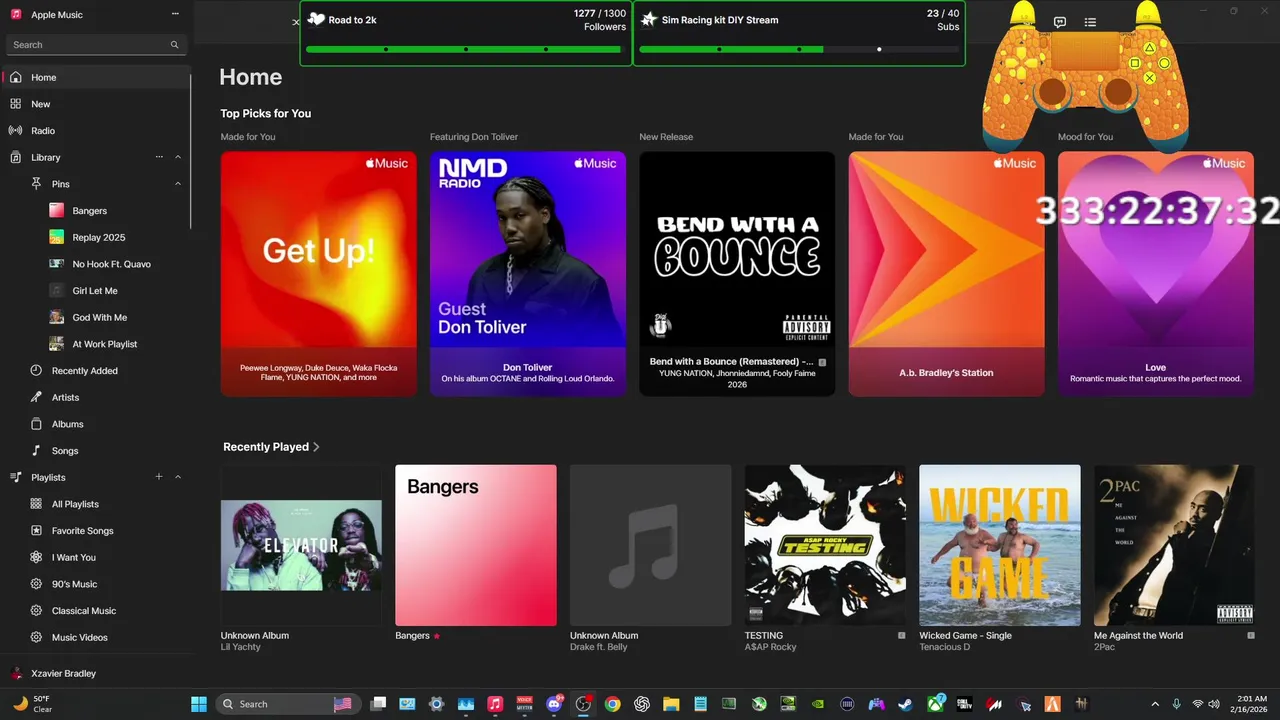Click the sidebar vertical scrollbar
The height and width of the screenshot is (720, 1280).
[x=190, y=150]
